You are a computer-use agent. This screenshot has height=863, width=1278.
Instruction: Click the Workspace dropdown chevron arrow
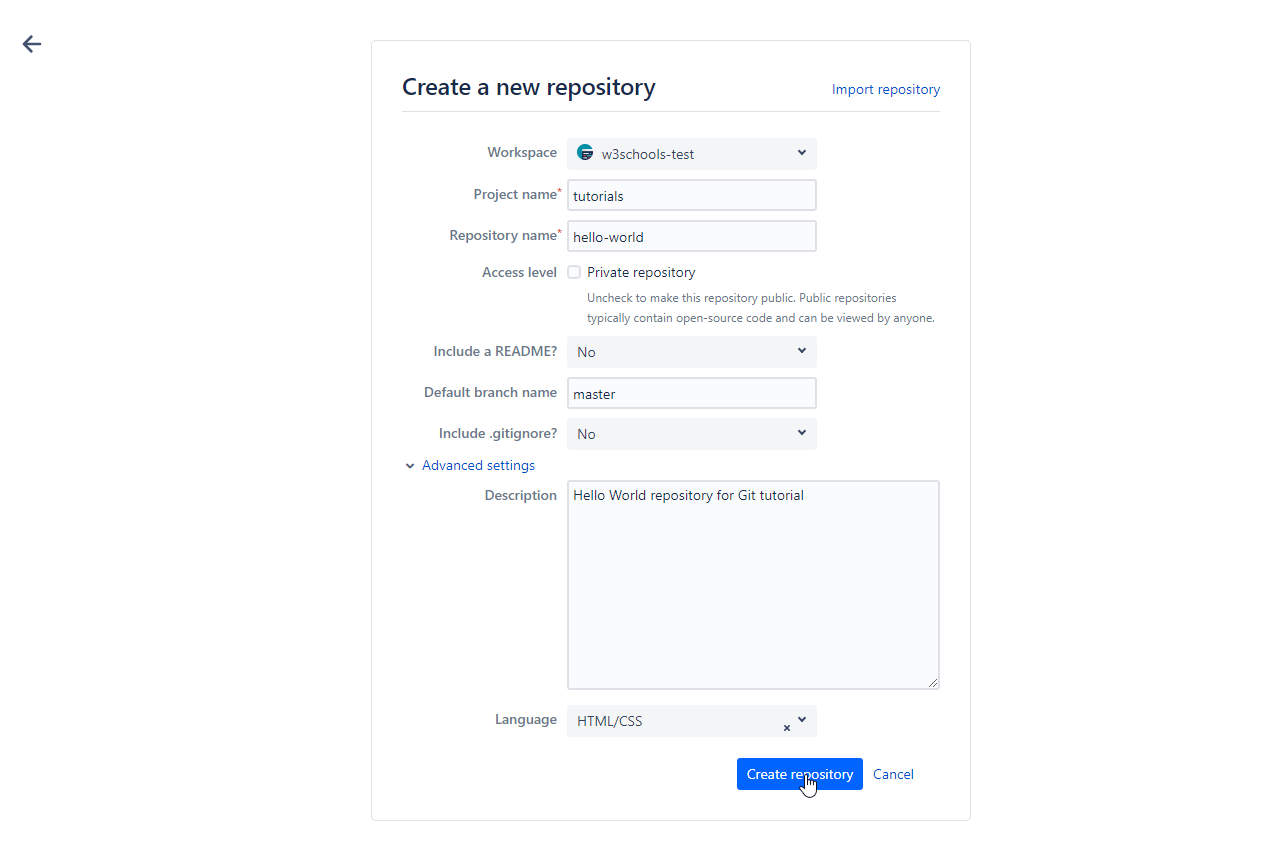802,153
